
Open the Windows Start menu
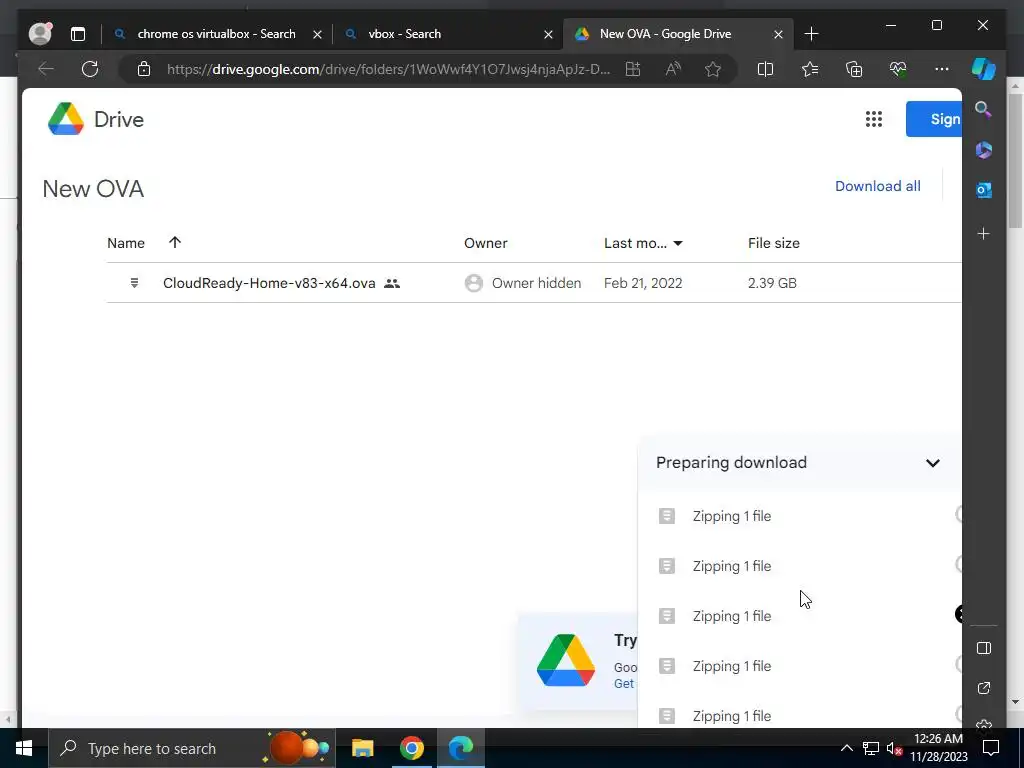tap(24, 748)
